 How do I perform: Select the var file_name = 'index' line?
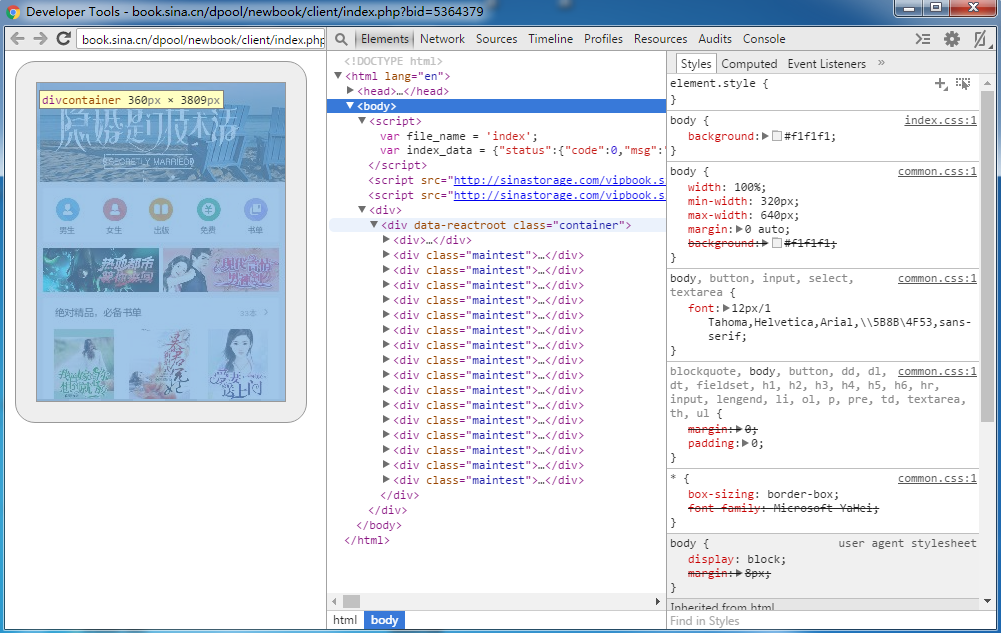point(458,136)
